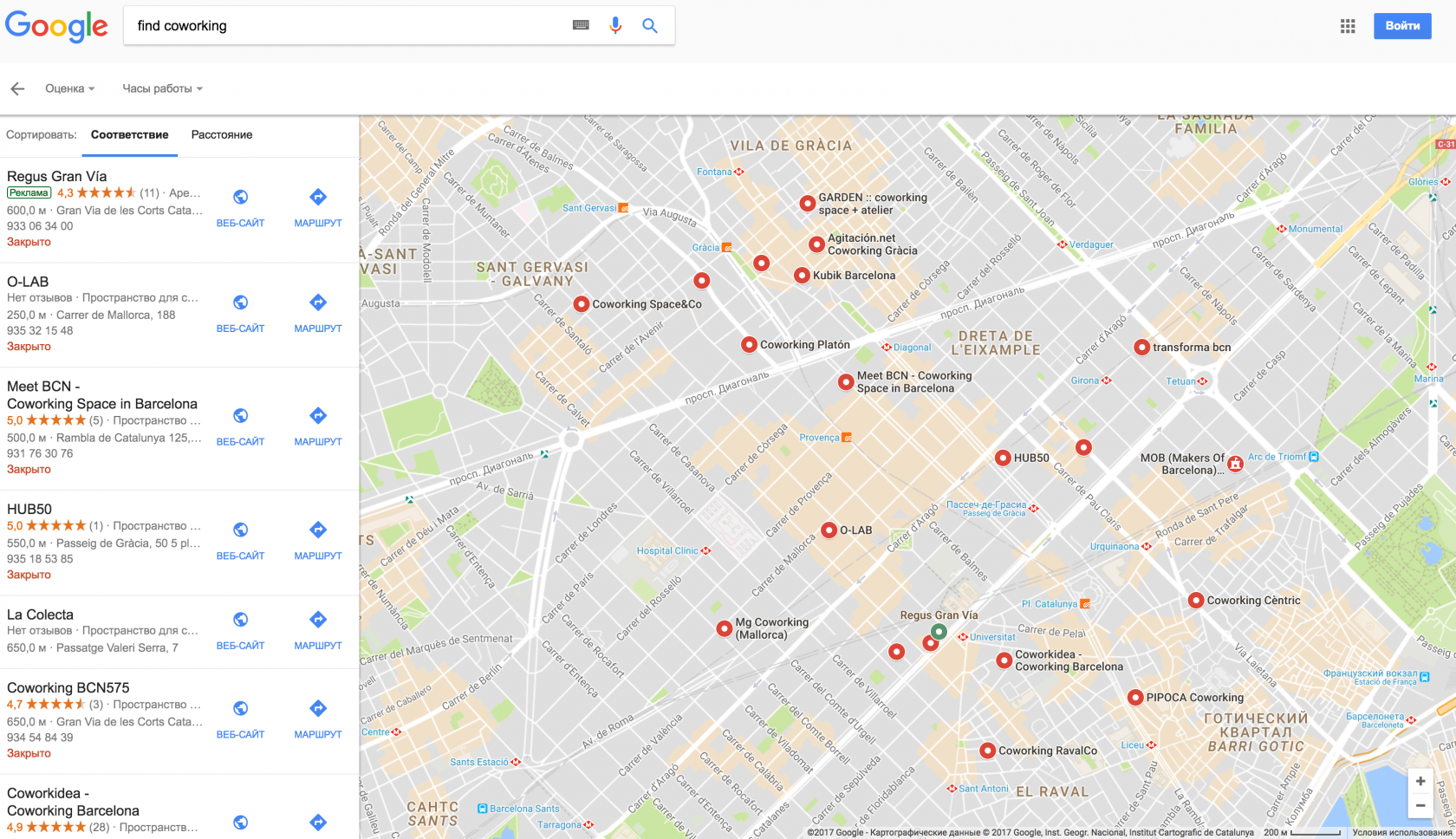1456x839 pixels.
Task: Open website icon for Regus Gran Vía
Action: click(x=240, y=198)
